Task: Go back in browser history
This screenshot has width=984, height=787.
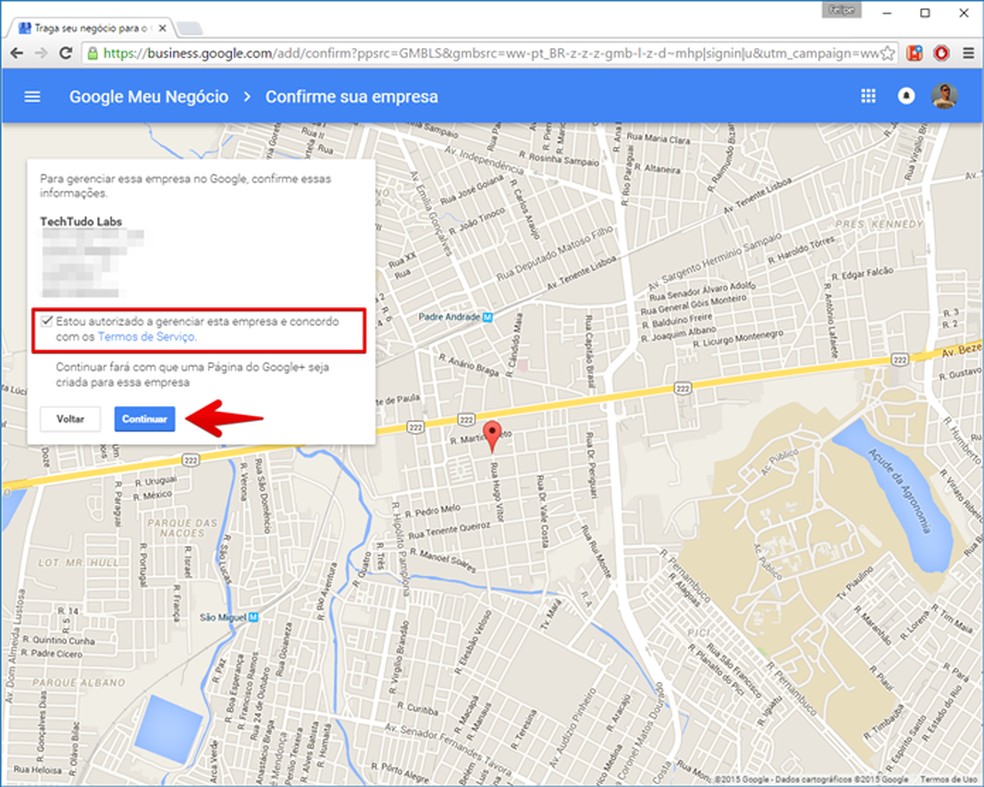Action: [x=17, y=53]
